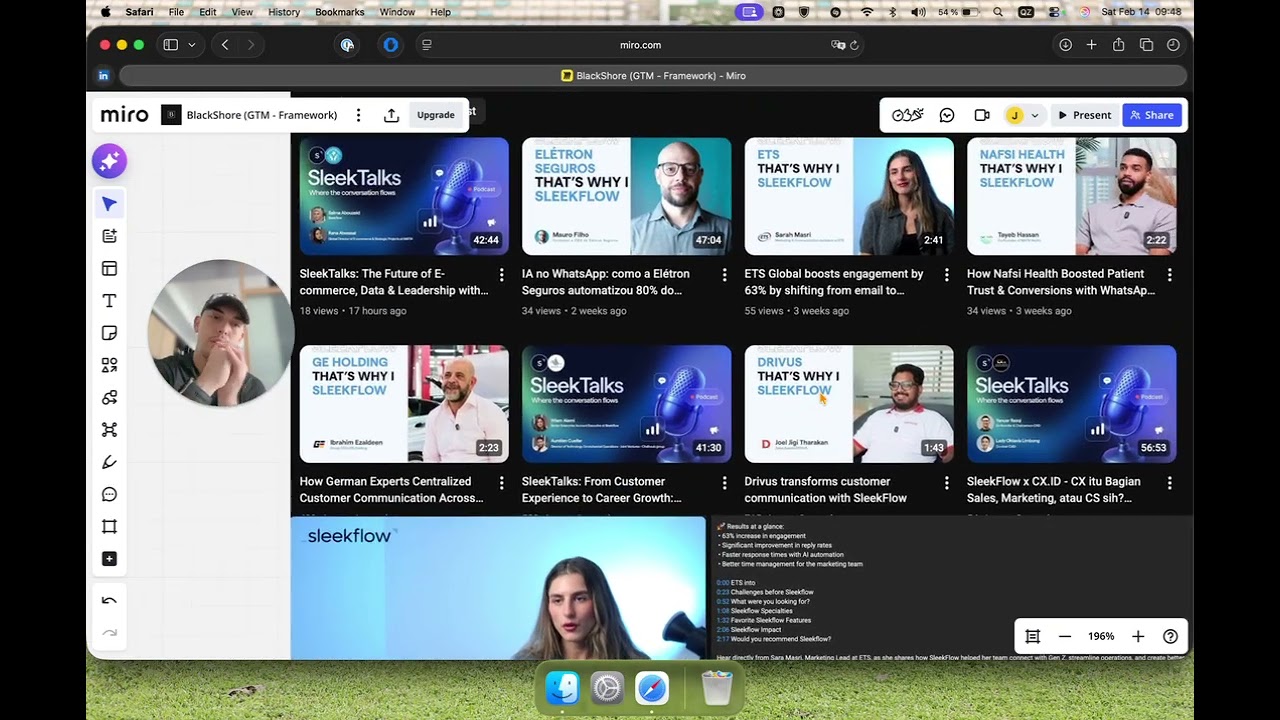Click the BlackShore (GTM - Framework) board title
The width and height of the screenshot is (1280, 720).
(262, 115)
